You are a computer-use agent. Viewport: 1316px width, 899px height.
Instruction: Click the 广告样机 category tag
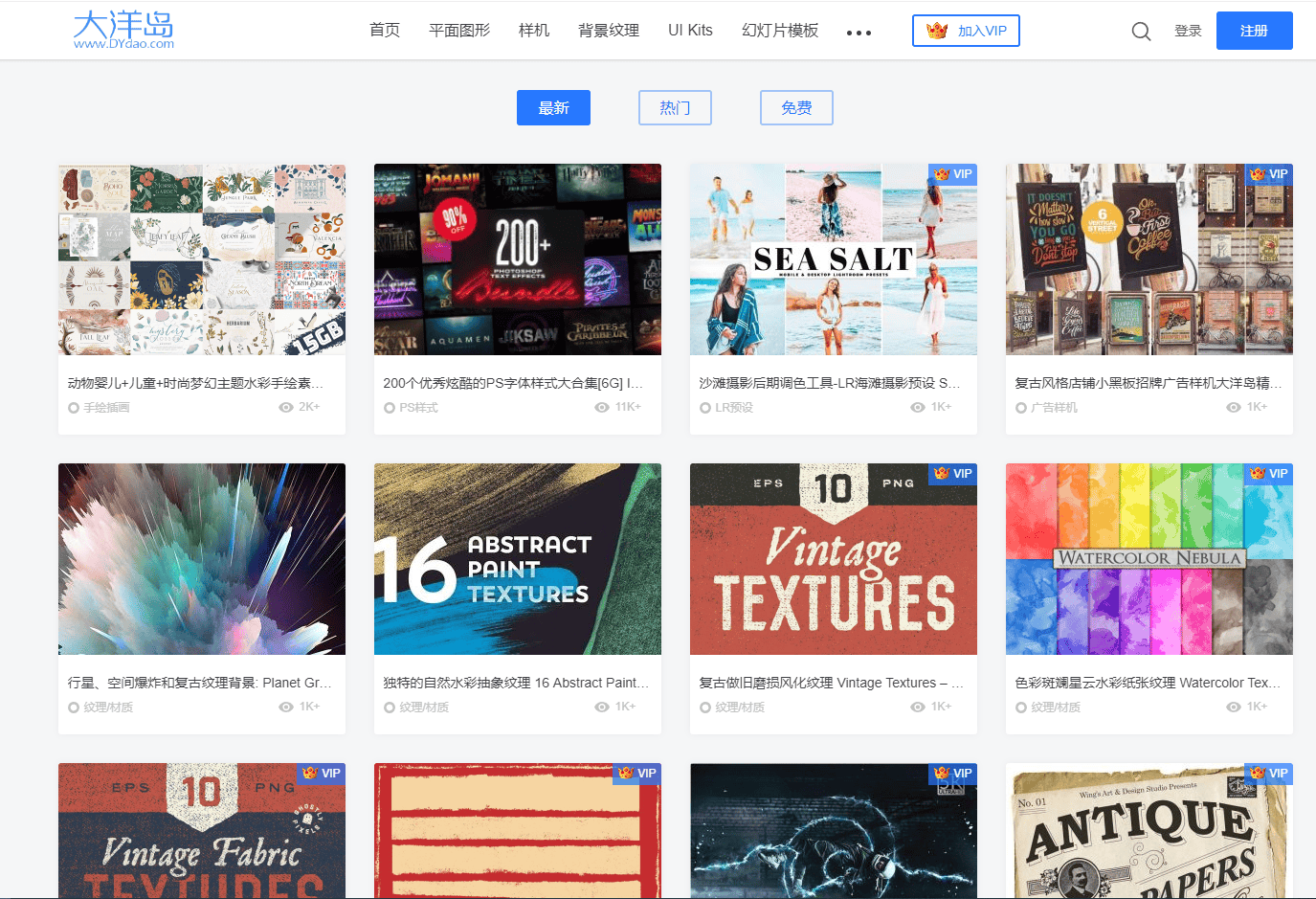point(1054,408)
